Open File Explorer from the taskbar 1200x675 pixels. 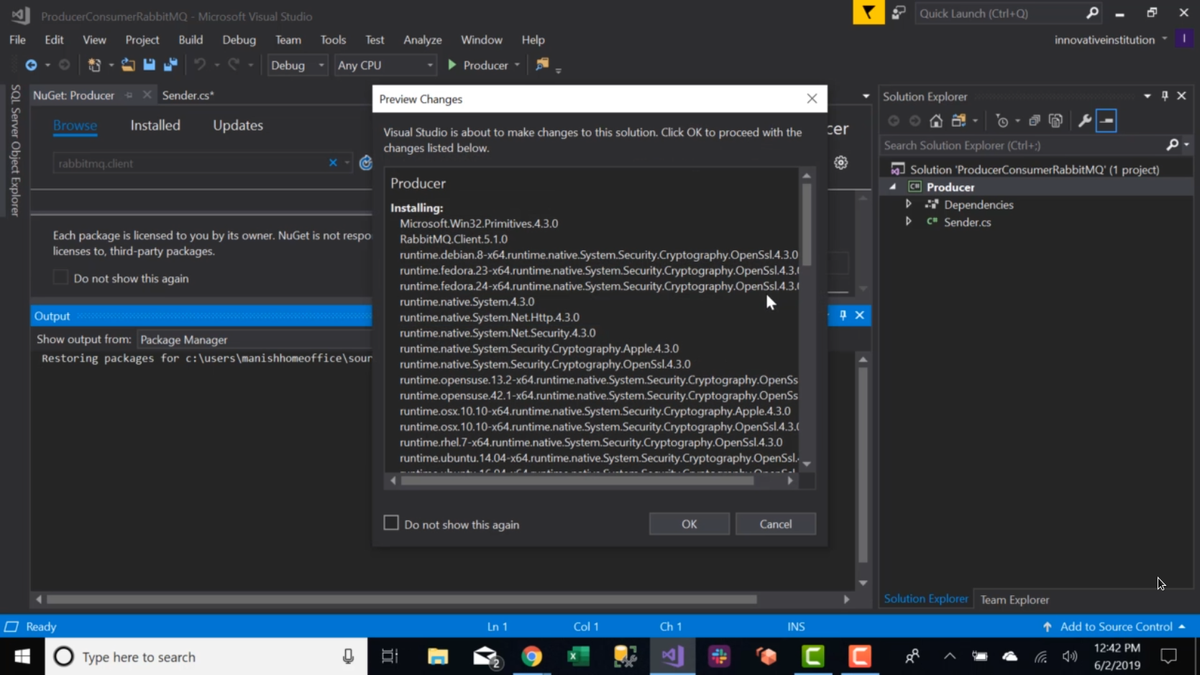click(438, 656)
